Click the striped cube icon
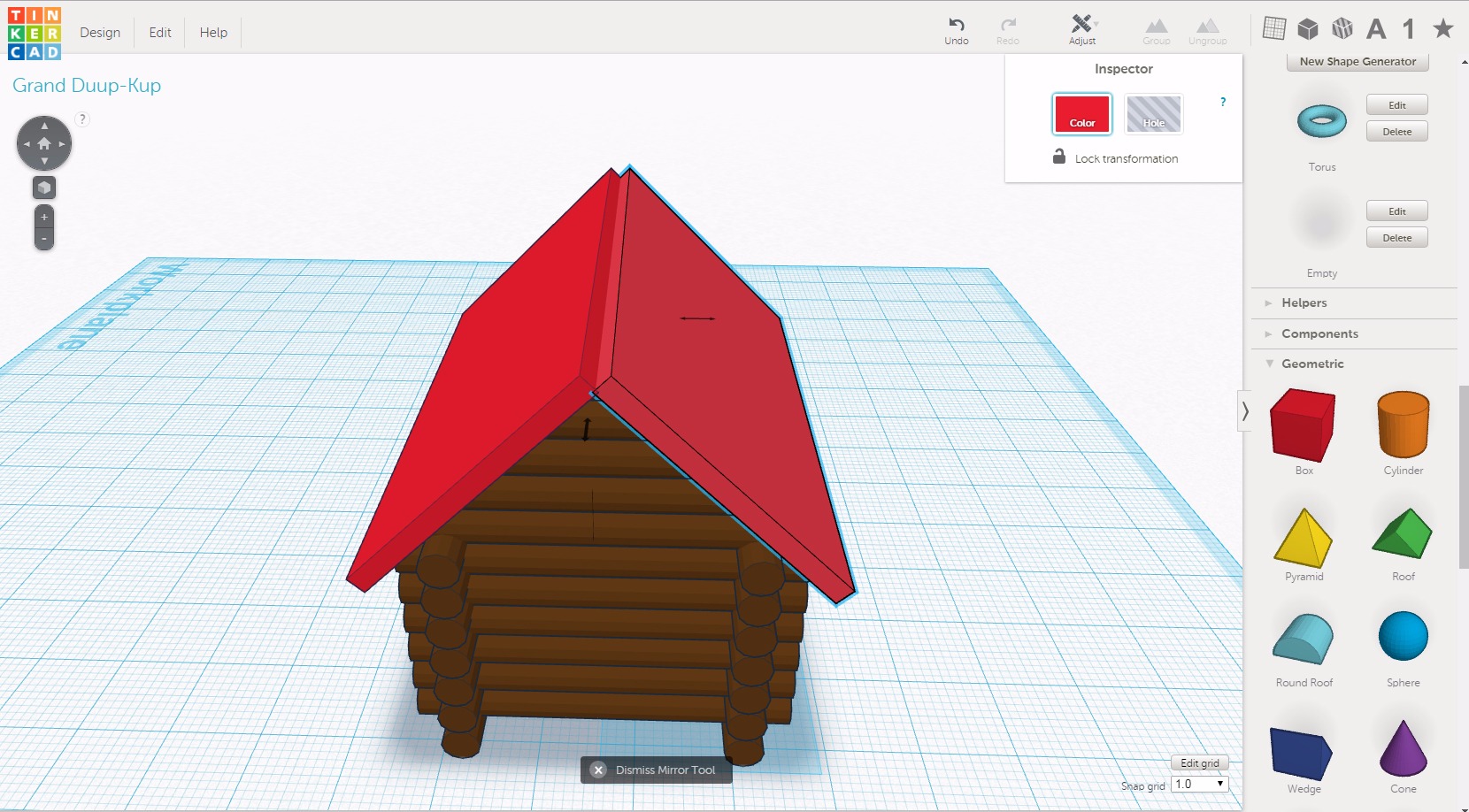 1342,28
